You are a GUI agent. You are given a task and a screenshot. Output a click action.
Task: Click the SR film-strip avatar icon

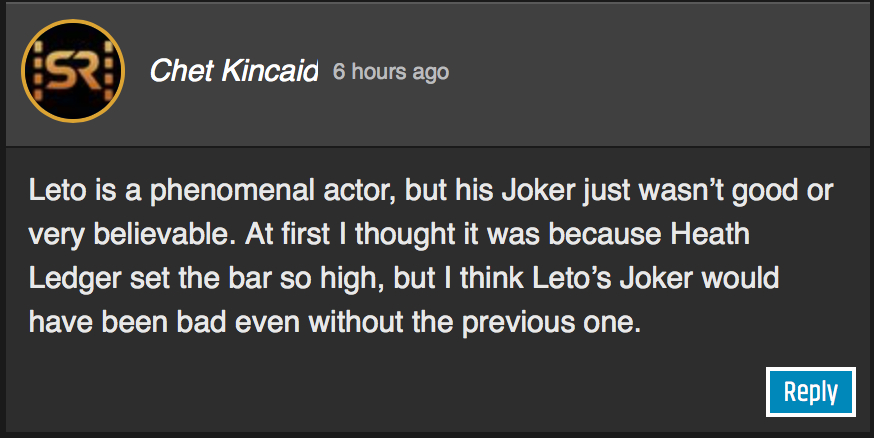72,71
